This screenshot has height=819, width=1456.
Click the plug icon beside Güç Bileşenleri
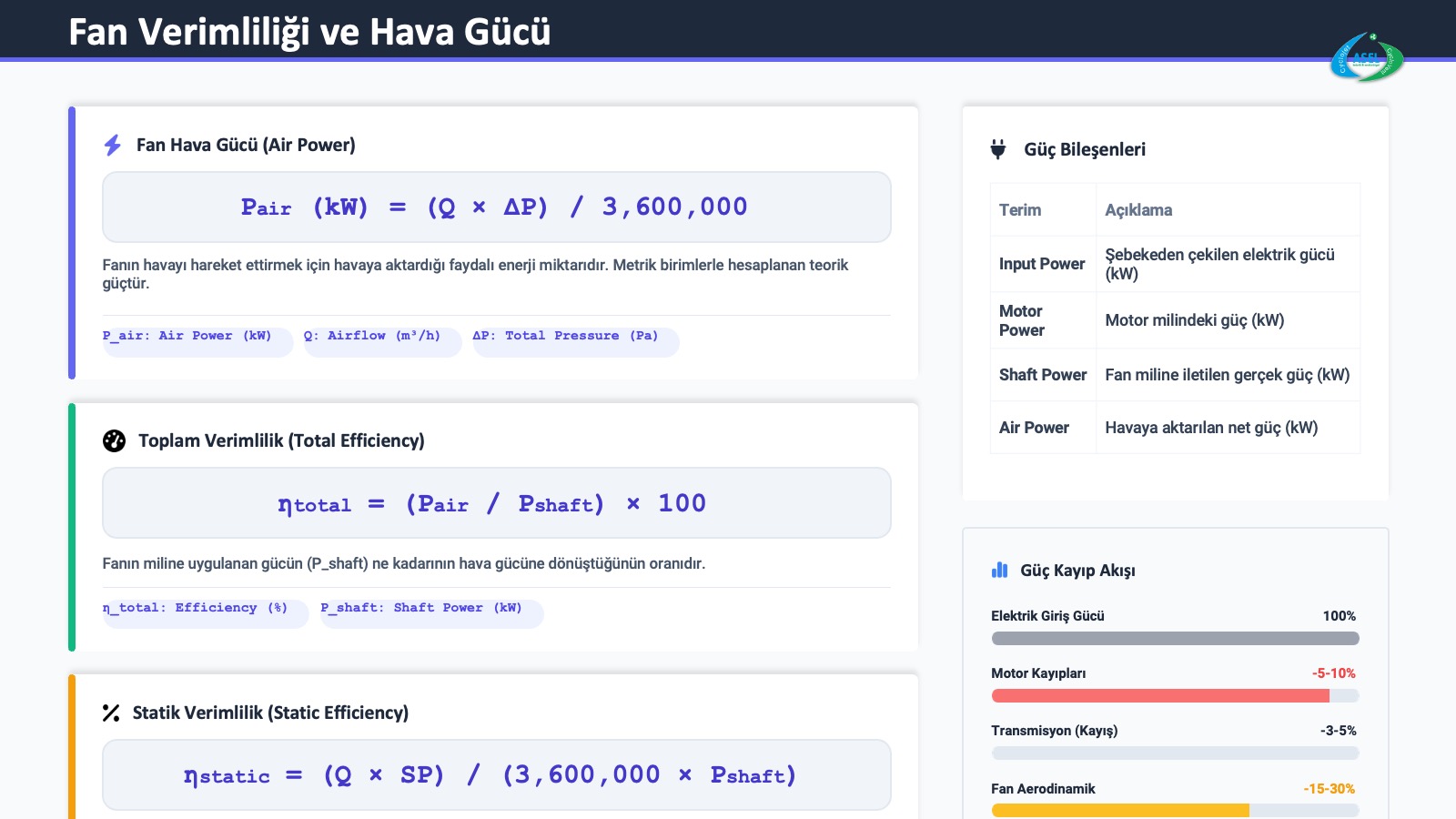point(998,149)
